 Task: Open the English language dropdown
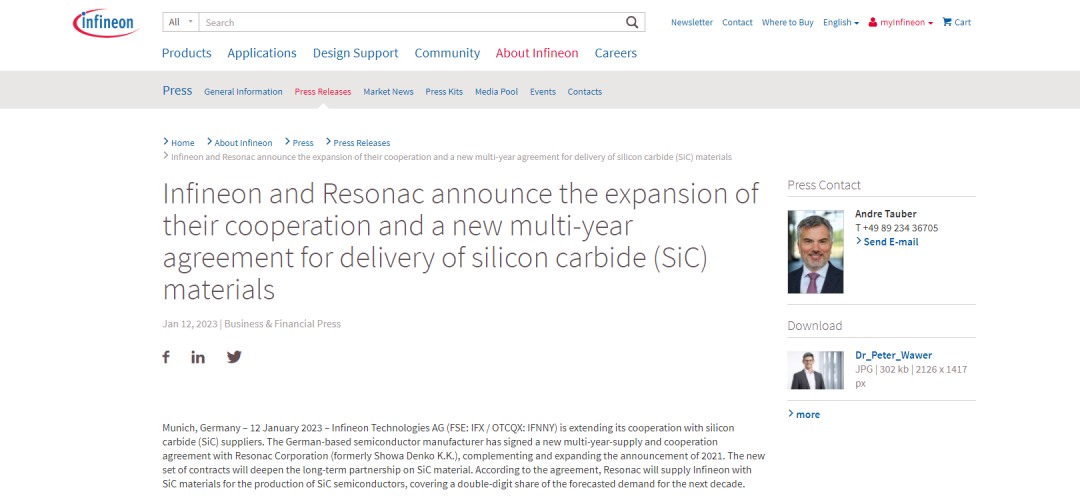[x=841, y=22]
